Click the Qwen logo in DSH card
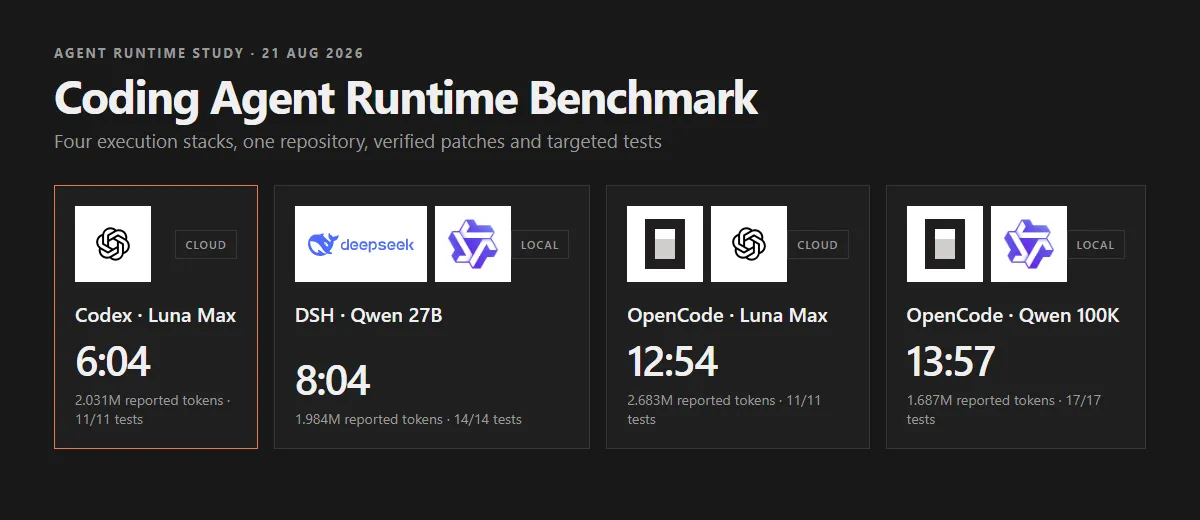1200x520 pixels. click(473, 244)
